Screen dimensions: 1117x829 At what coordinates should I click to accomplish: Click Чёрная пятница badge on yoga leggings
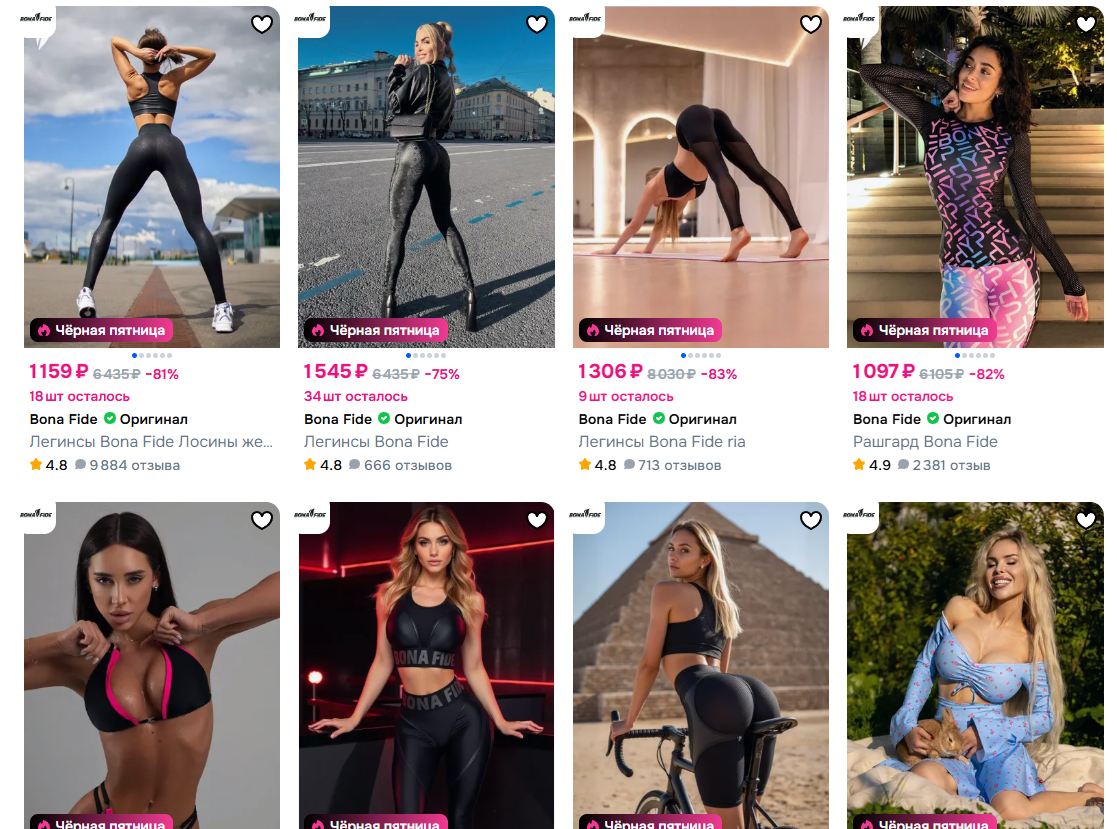650,330
